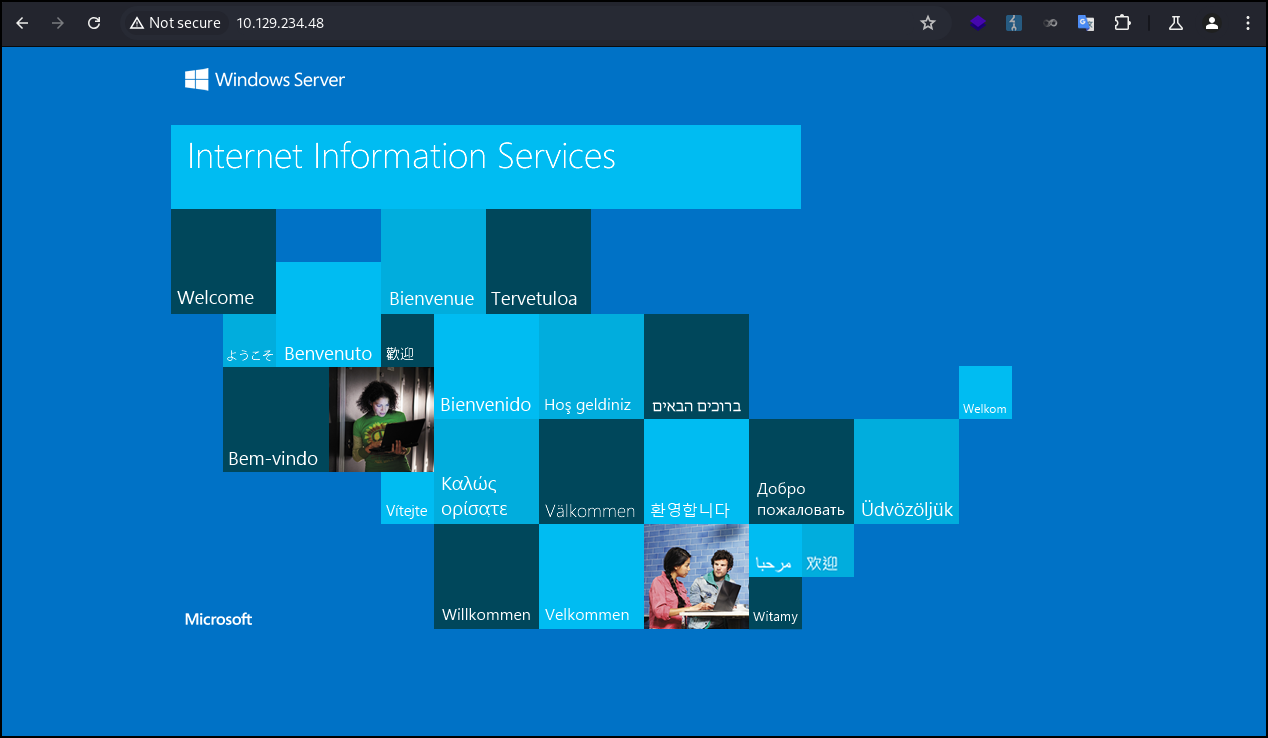Open the user profile avatar

click(x=1211, y=23)
